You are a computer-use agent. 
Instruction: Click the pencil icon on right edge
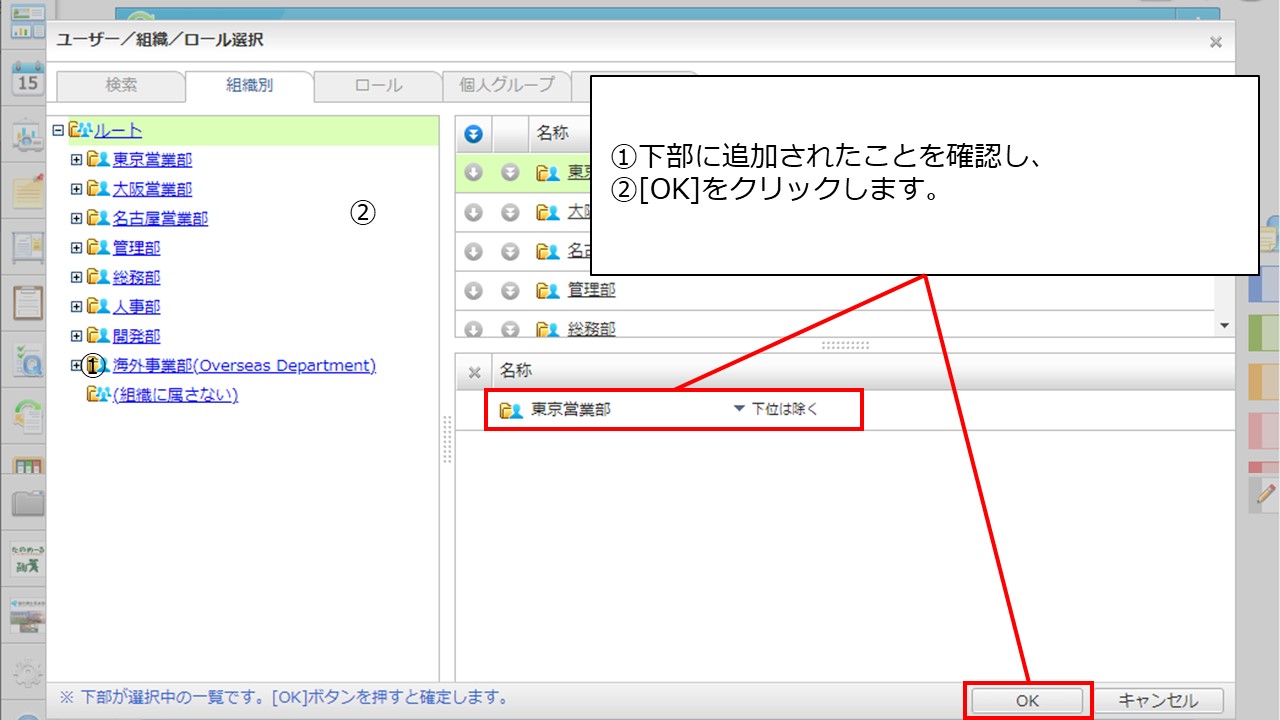coord(1265,493)
